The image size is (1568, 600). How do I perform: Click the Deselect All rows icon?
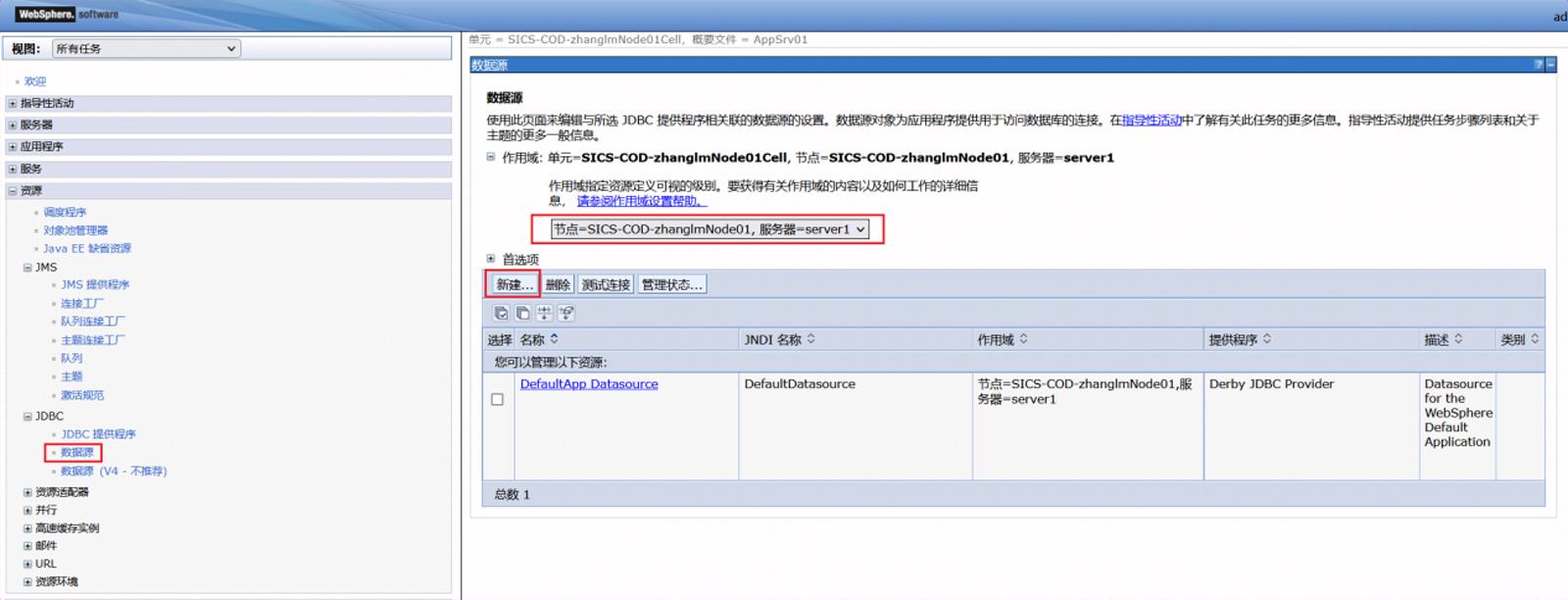(x=522, y=313)
